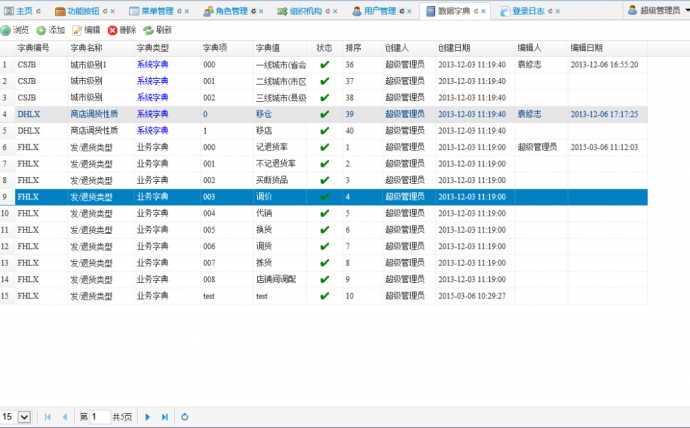Image resolution: width=690 pixels, height=428 pixels.
Task: Click the 系统字典 link in row 1
Action: (152, 64)
